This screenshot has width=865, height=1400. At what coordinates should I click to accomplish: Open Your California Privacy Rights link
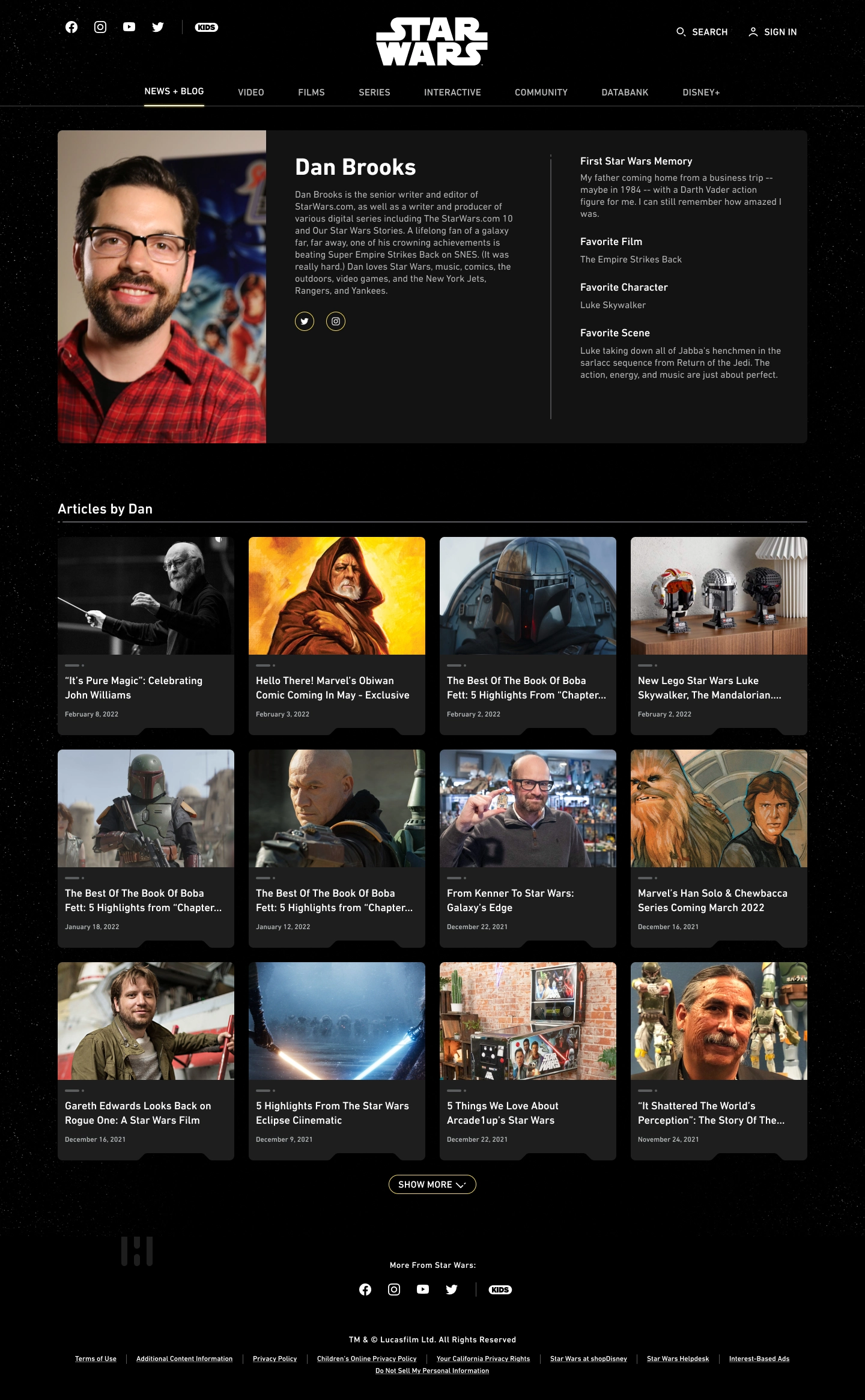pos(483,1359)
